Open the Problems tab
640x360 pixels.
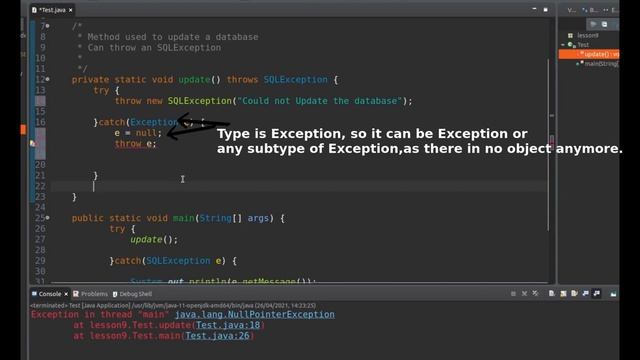click(90, 294)
